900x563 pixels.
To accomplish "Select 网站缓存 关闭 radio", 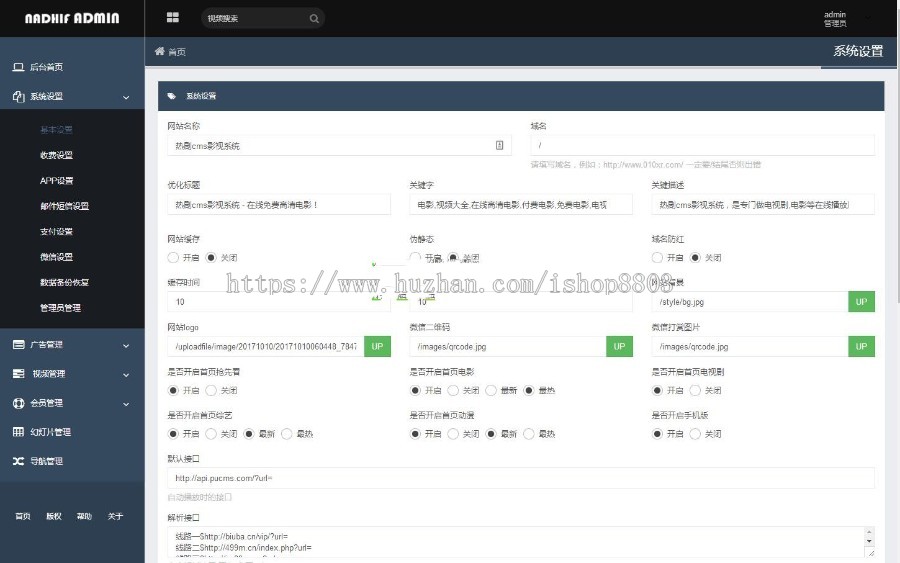I will coord(211,258).
